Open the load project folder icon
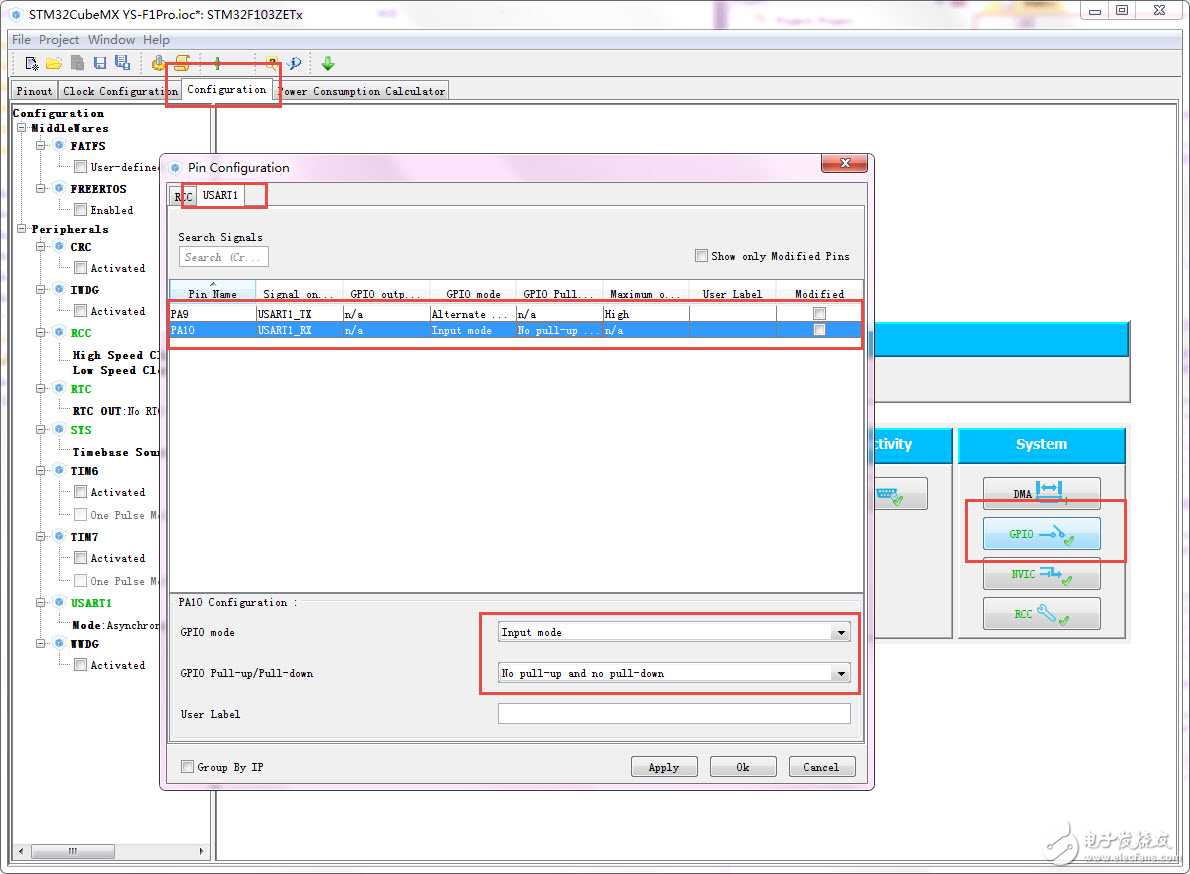 [54, 64]
